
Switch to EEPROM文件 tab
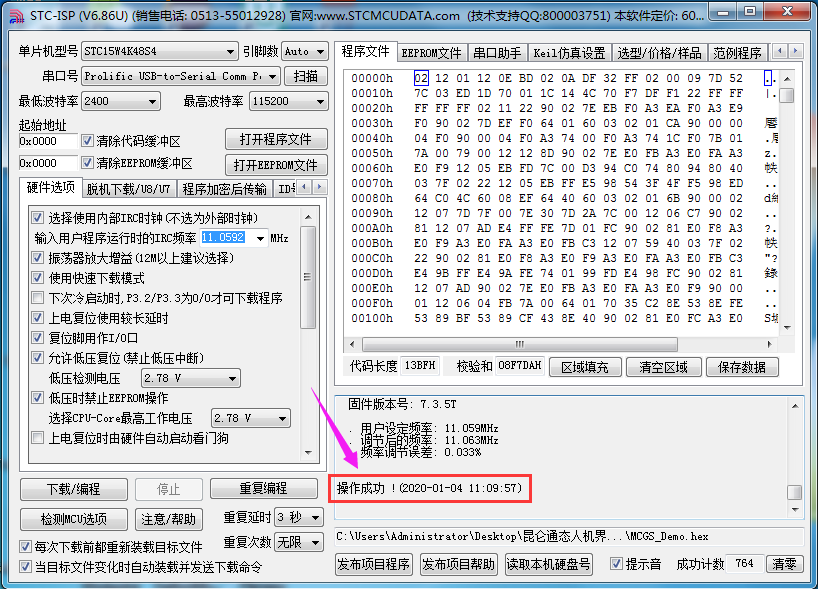pyautogui.click(x=431, y=53)
